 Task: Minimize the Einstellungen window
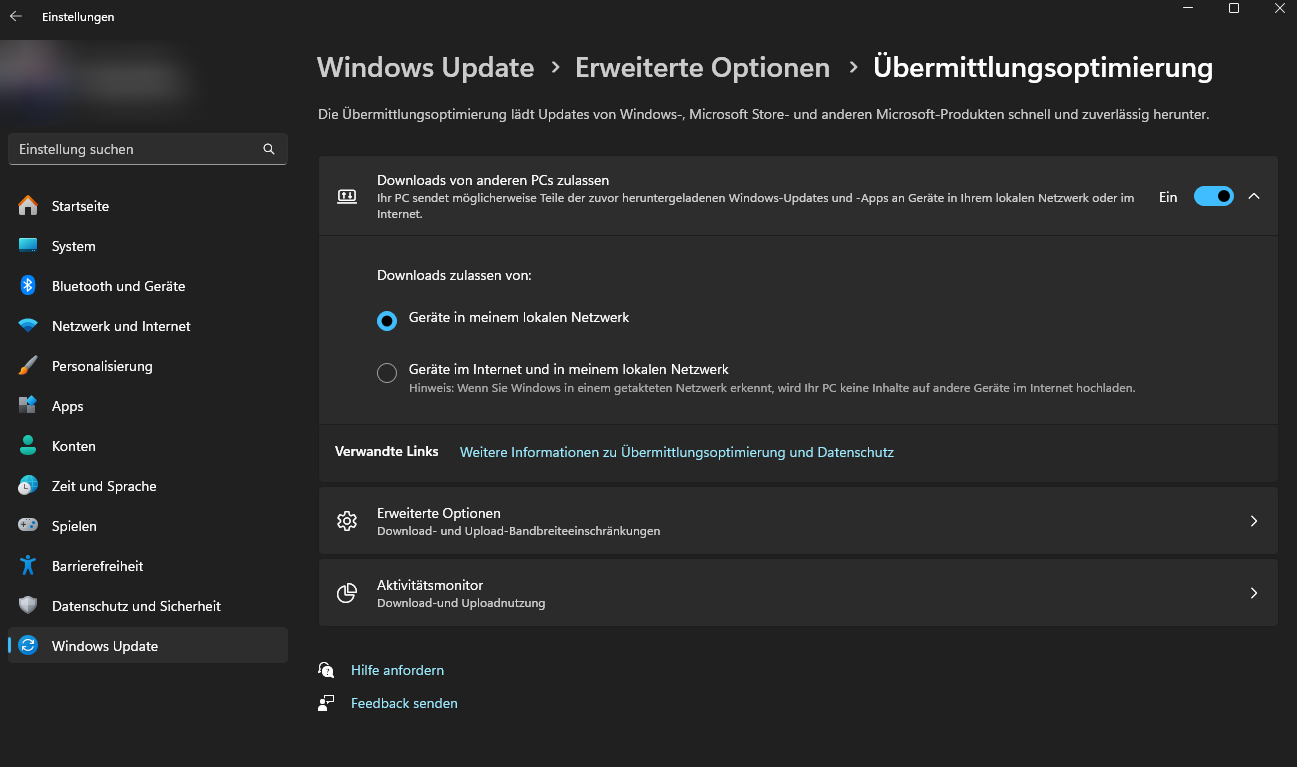1189,8
